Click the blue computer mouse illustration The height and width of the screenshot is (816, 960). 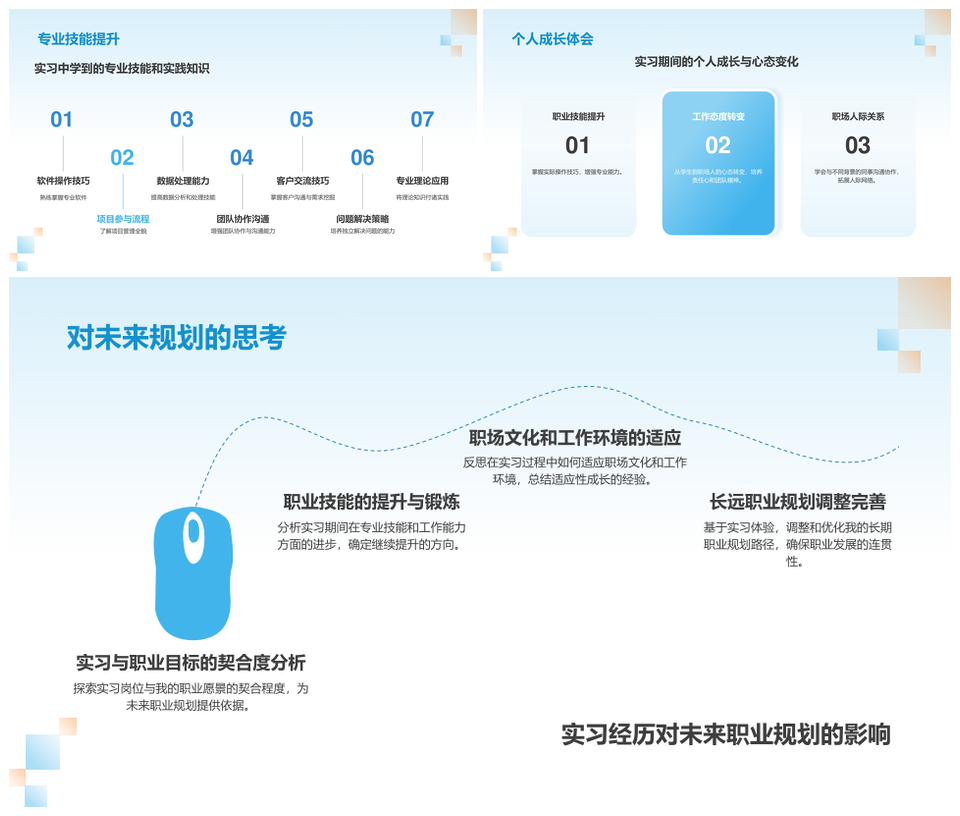coord(193,575)
